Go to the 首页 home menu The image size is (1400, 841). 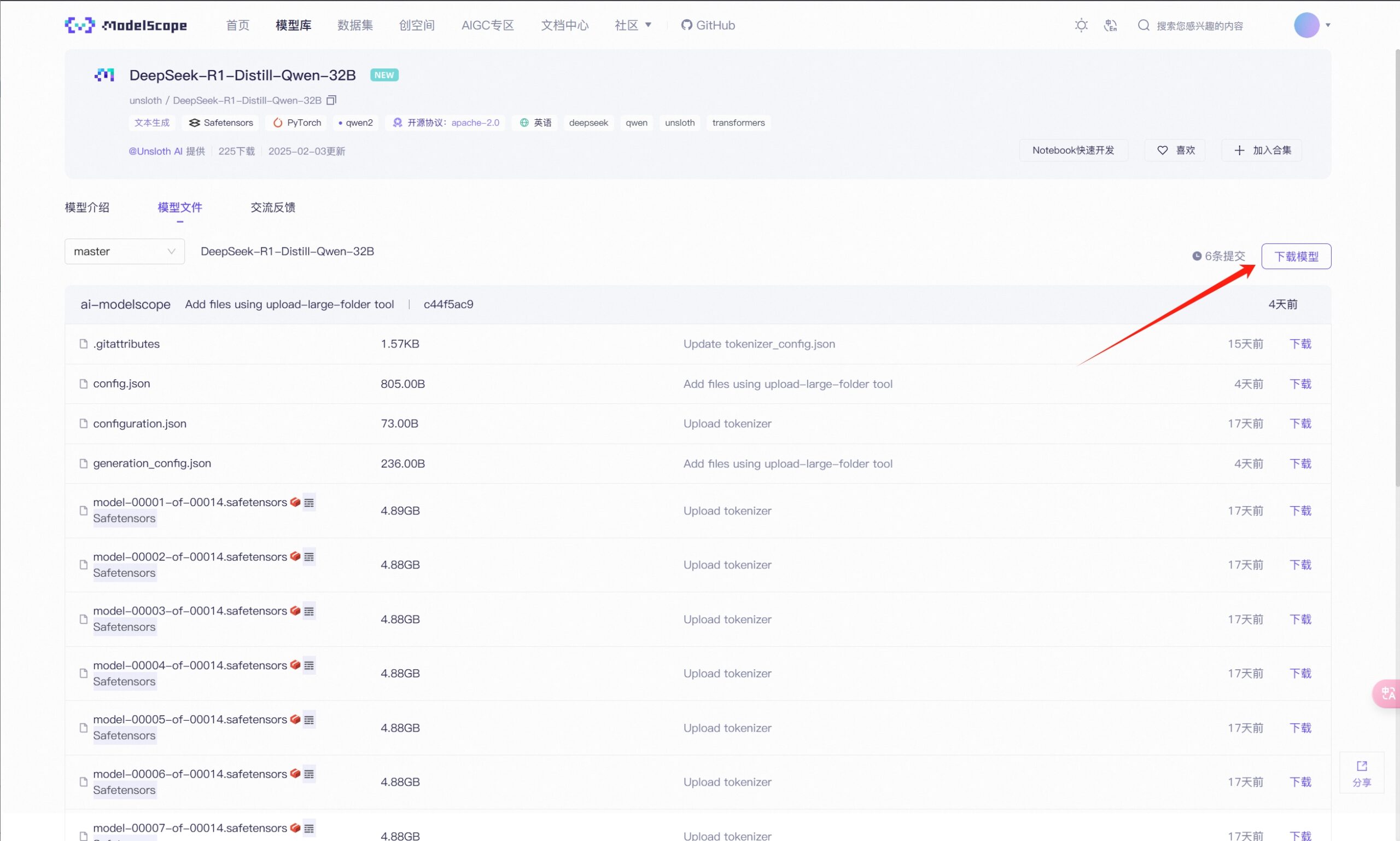pyautogui.click(x=237, y=25)
